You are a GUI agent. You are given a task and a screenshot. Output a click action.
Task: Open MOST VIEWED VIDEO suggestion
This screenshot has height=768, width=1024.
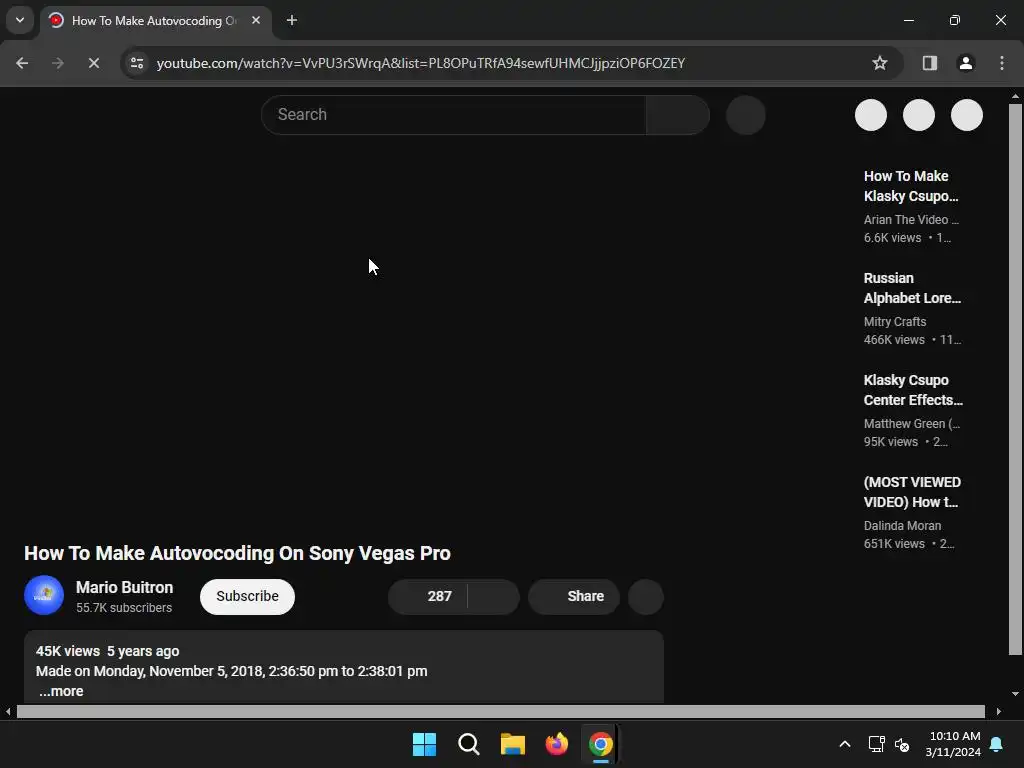click(912, 492)
